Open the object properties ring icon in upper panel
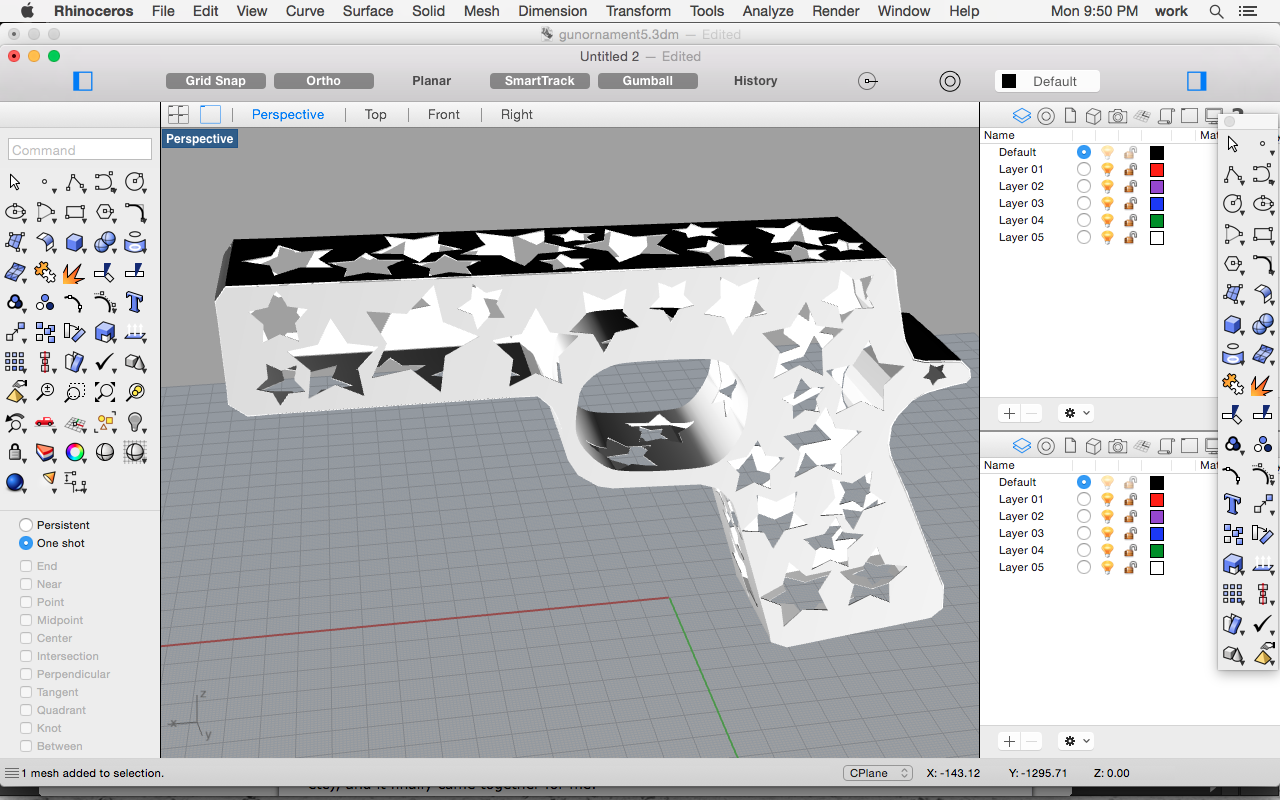Screen dimensions: 1280x800 (x=1046, y=115)
